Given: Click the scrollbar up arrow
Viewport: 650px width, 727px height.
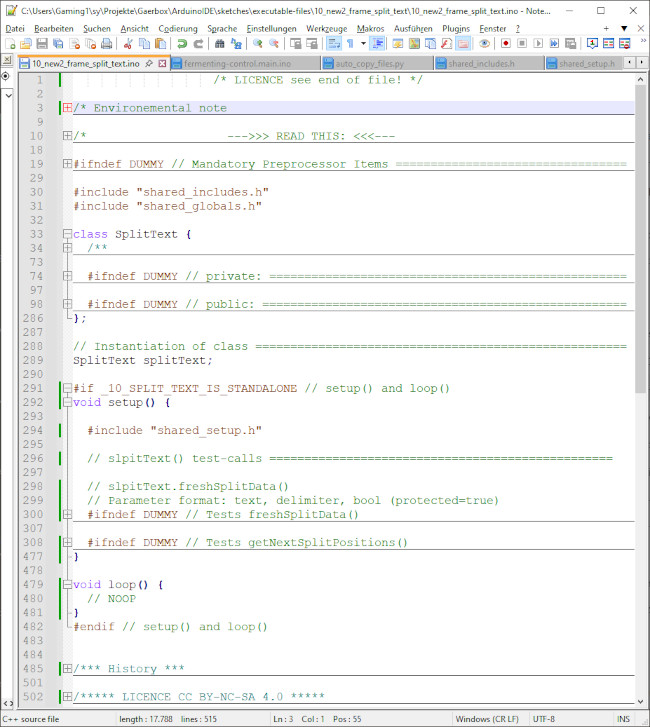Looking at the screenshot, I should click(x=640, y=79).
